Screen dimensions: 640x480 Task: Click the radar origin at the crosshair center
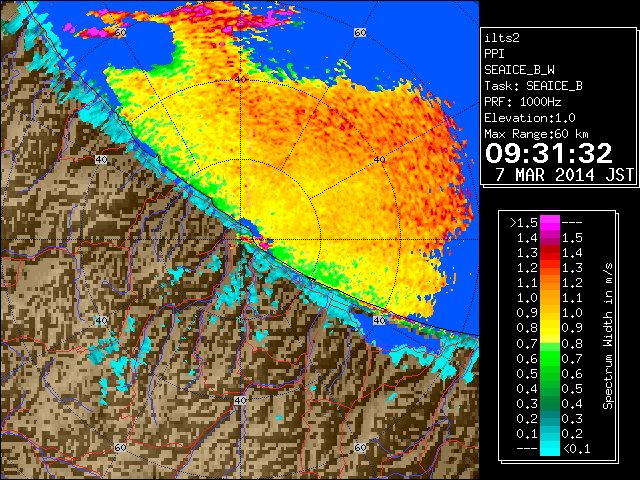click(x=240, y=240)
